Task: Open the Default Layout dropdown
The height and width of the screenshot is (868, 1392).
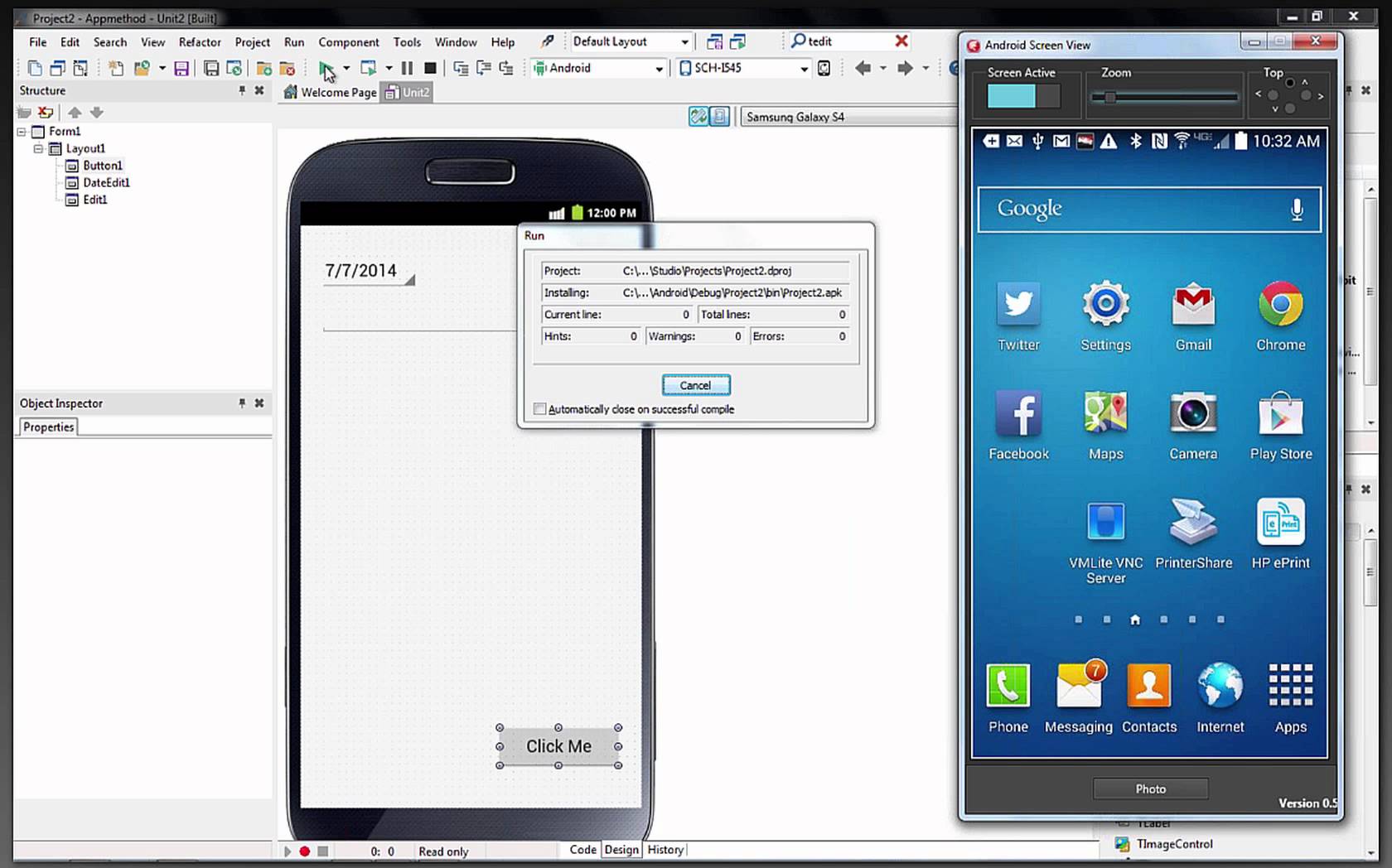Action: coord(684,41)
